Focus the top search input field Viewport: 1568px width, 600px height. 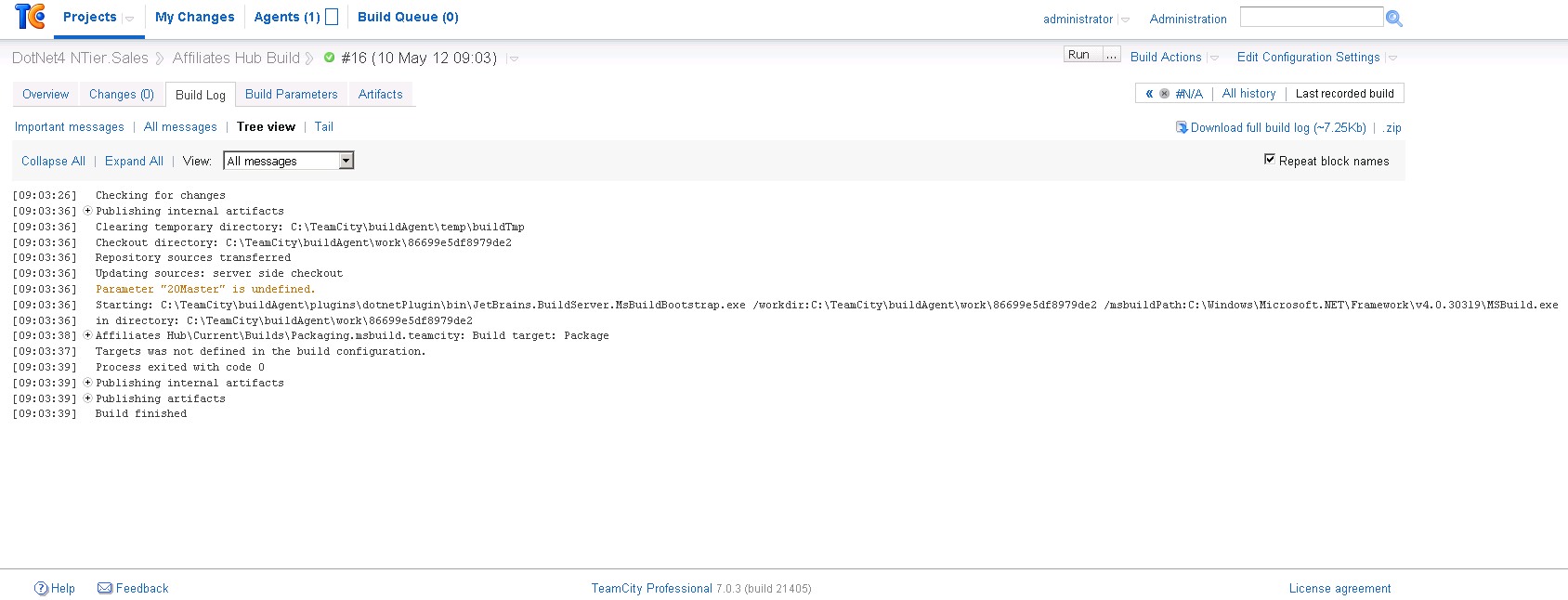[x=1312, y=17]
